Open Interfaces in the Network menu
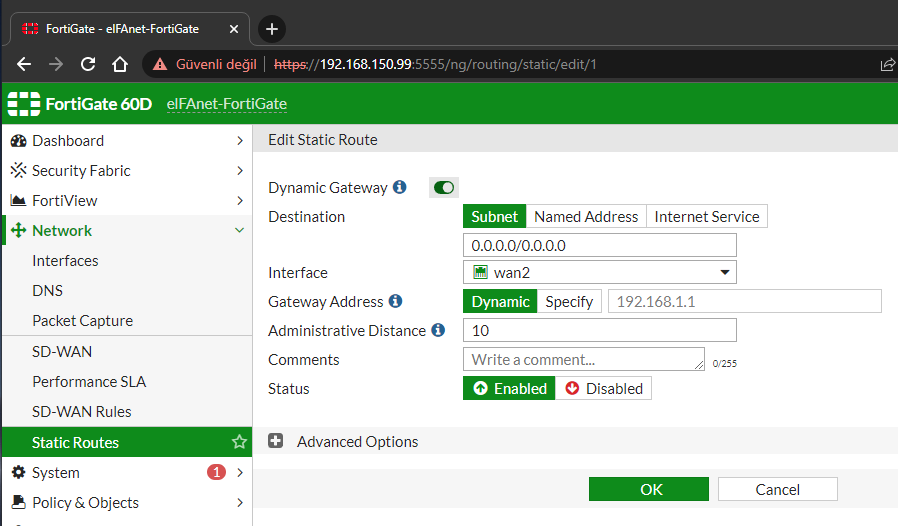Viewport: 898px width, 526px height. [x=65, y=261]
